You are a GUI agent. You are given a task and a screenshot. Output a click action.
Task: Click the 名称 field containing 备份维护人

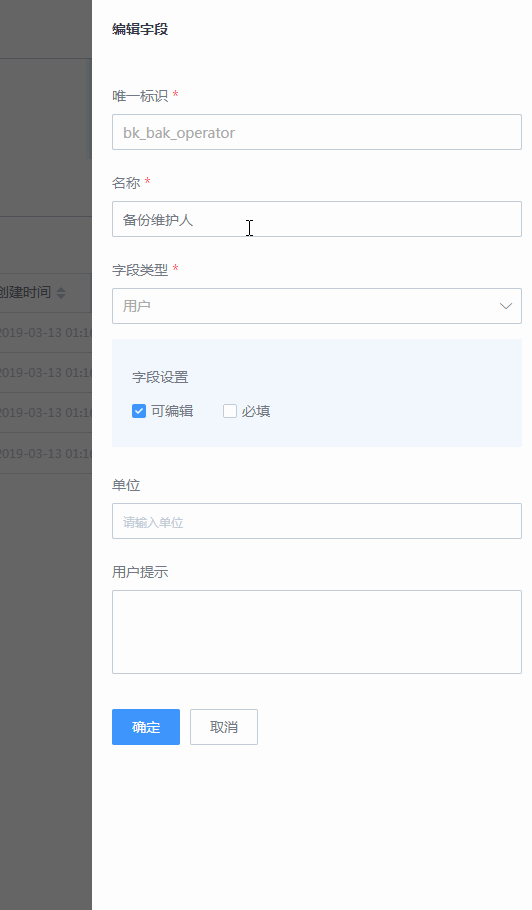coord(317,219)
